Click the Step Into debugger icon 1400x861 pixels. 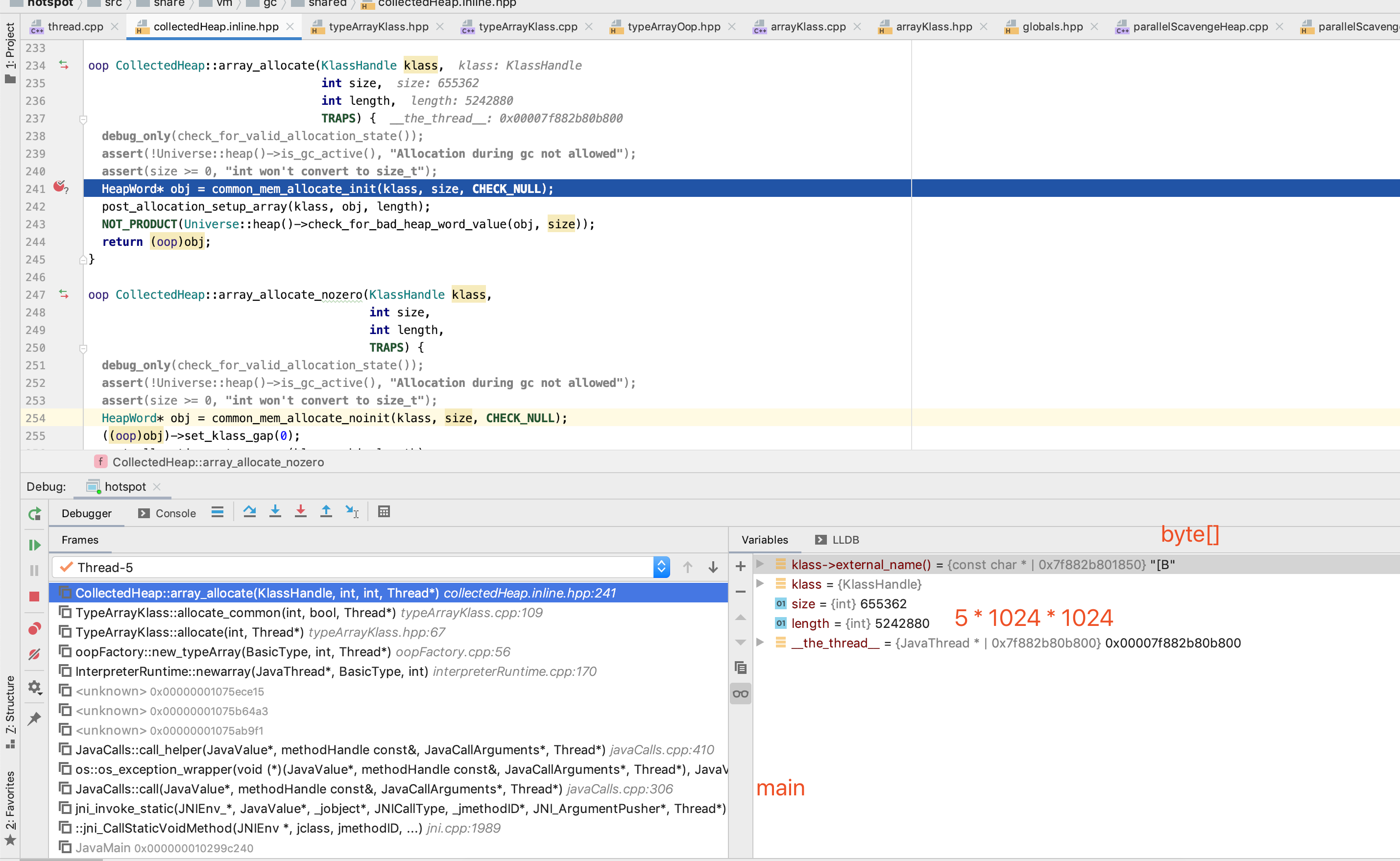[275, 512]
